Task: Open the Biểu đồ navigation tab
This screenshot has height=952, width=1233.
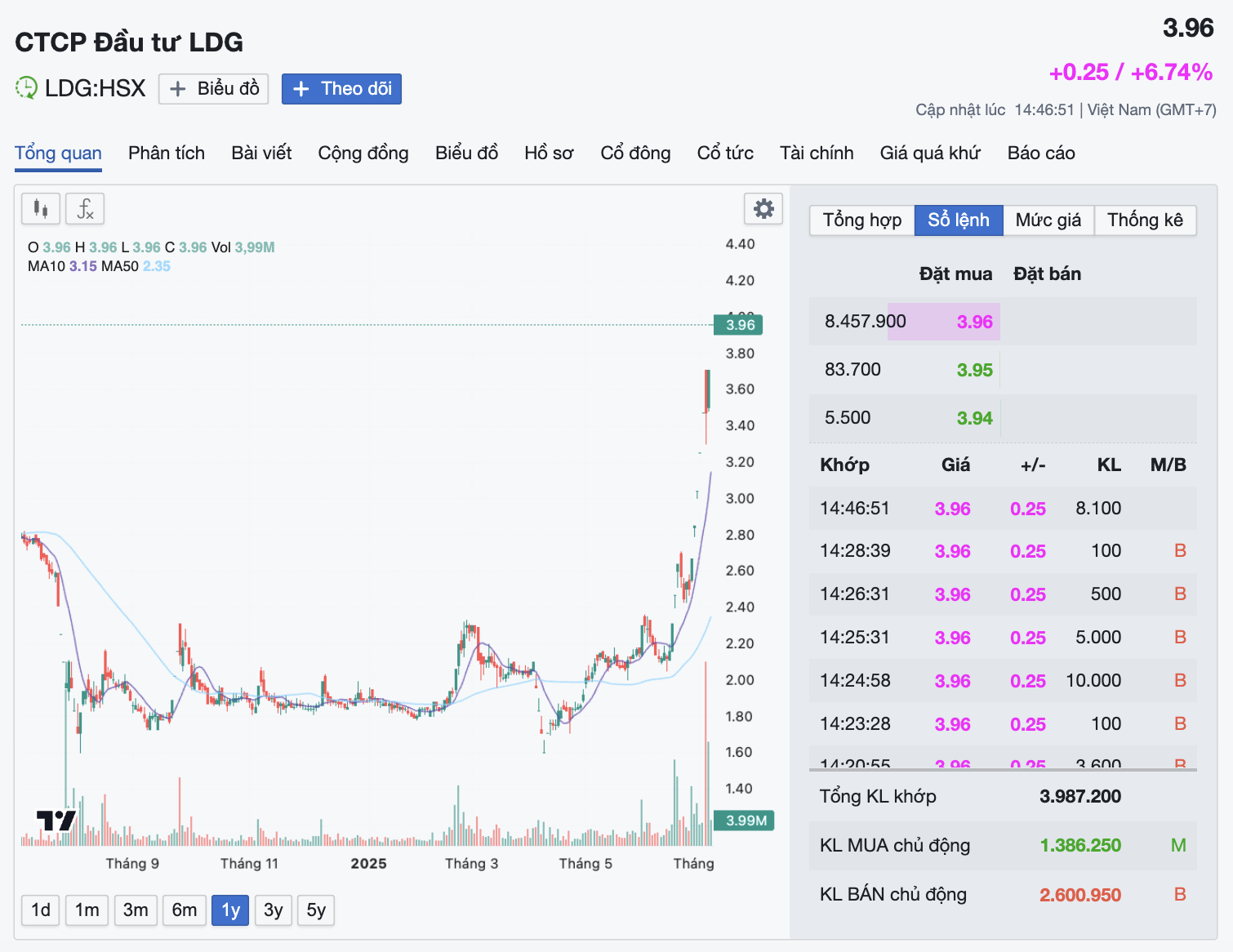Action: (x=466, y=153)
